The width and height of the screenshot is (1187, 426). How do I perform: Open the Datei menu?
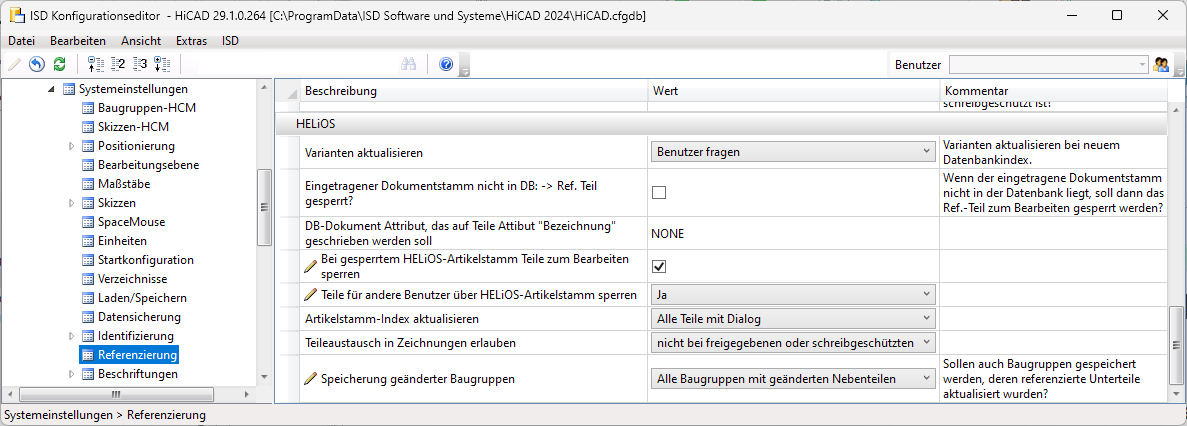[22, 41]
